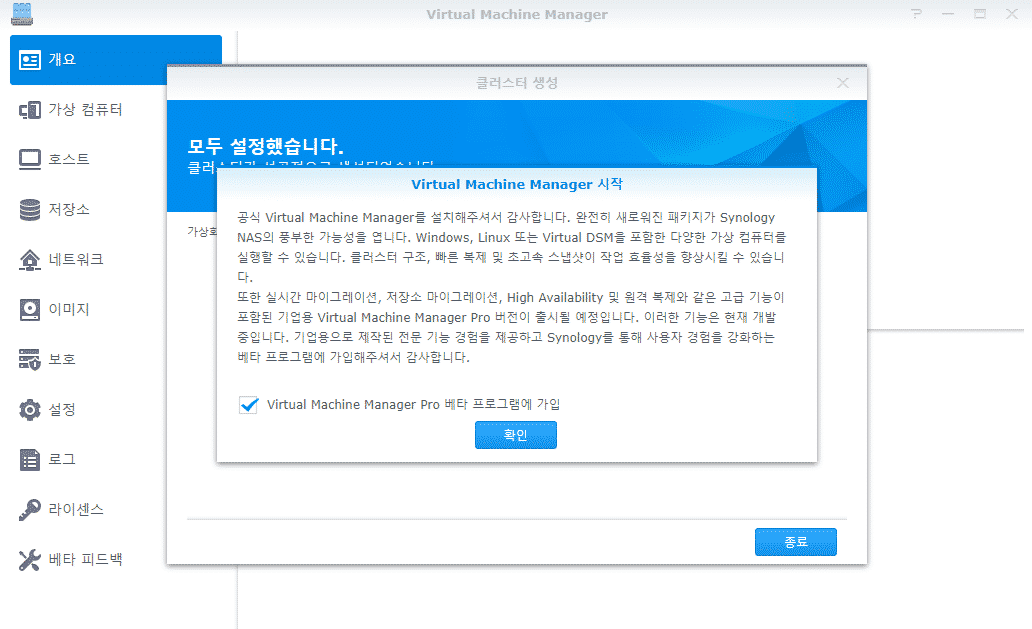This screenshot has width=1032, height=629.
Task: Click the 로그 log list icon
Action: coord(30,460)
